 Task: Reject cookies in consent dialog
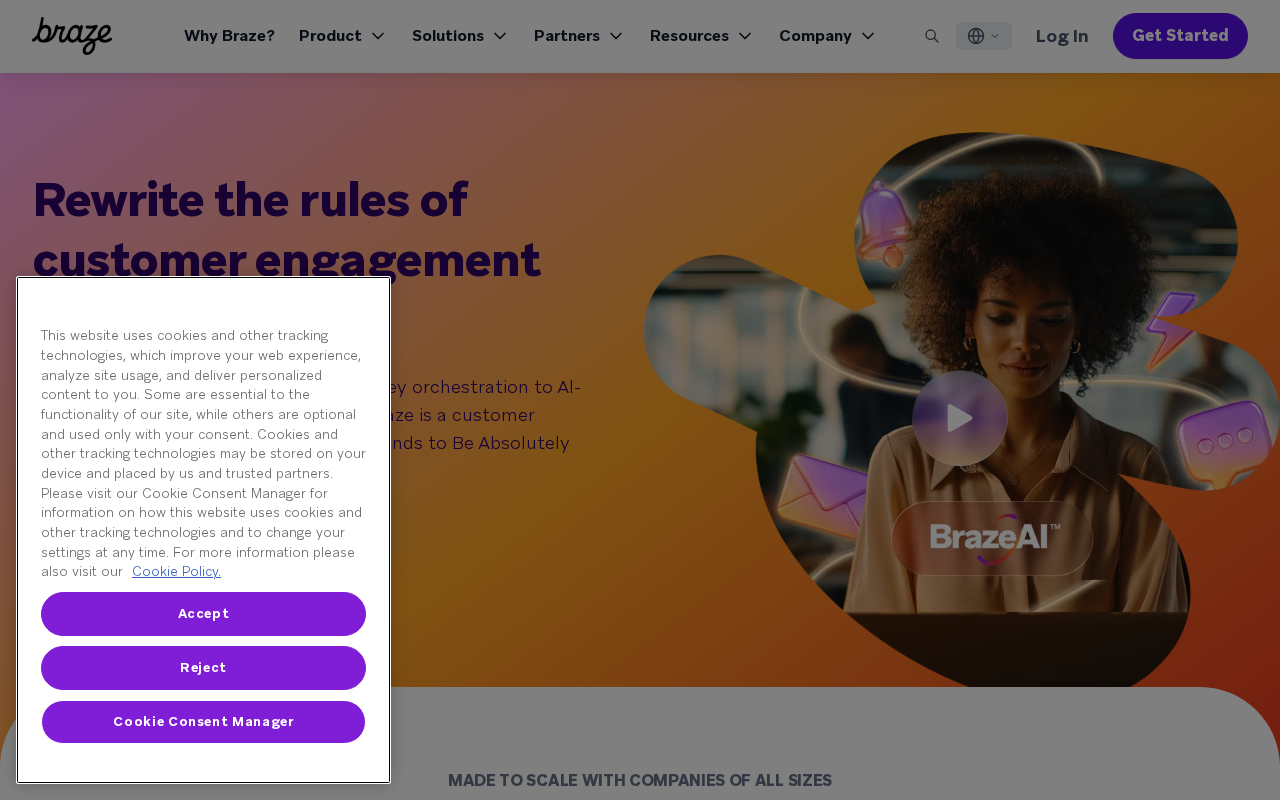click(x=203, y=668)
